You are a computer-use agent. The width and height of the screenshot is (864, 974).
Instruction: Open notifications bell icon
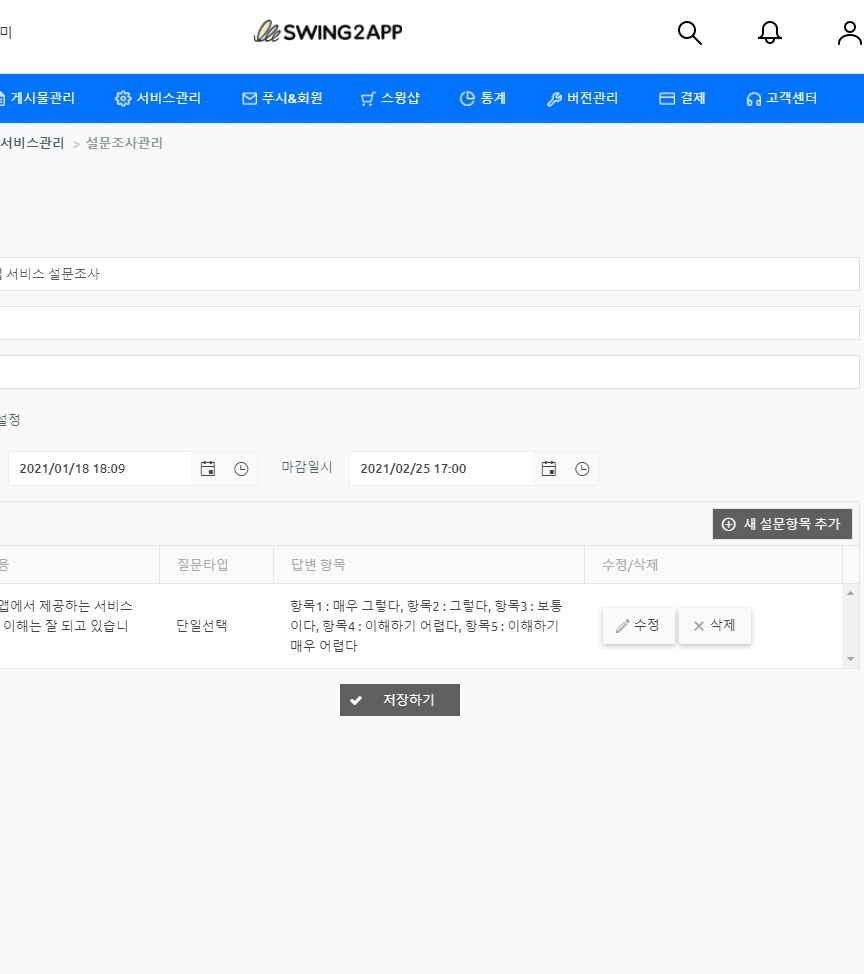(770, 33)
